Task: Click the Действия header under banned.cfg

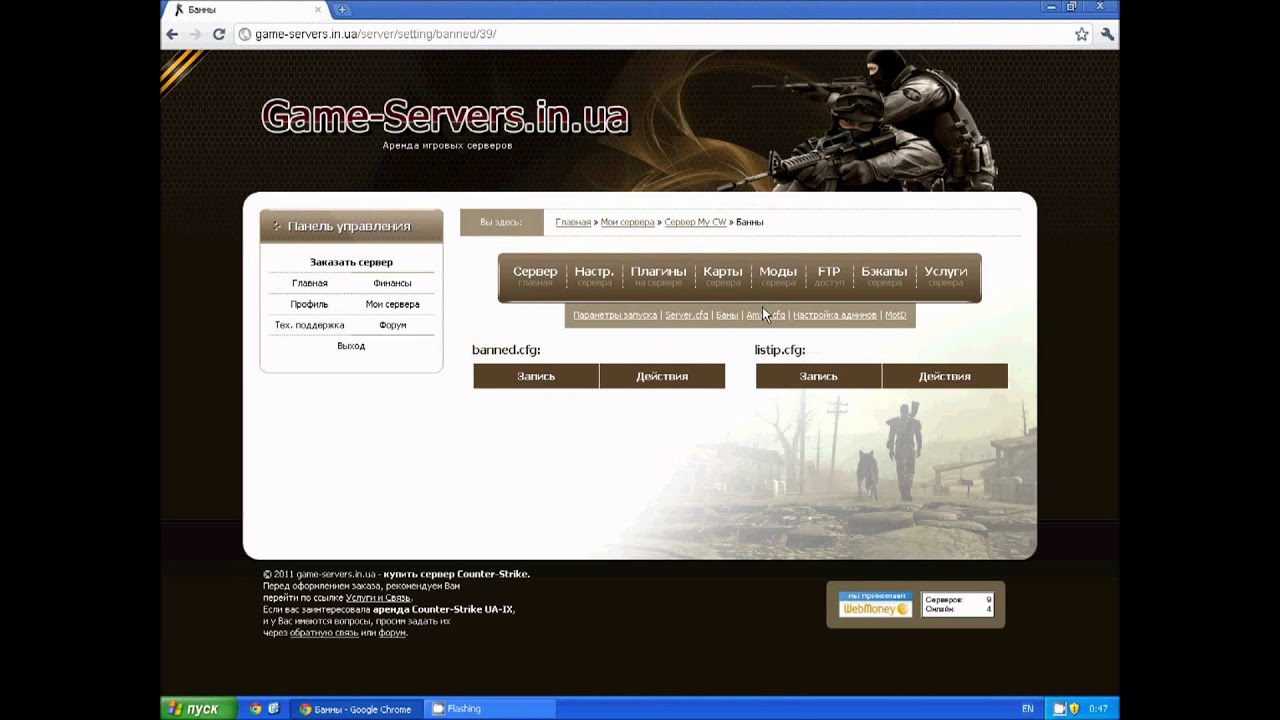Action: (x=662, y=376)
